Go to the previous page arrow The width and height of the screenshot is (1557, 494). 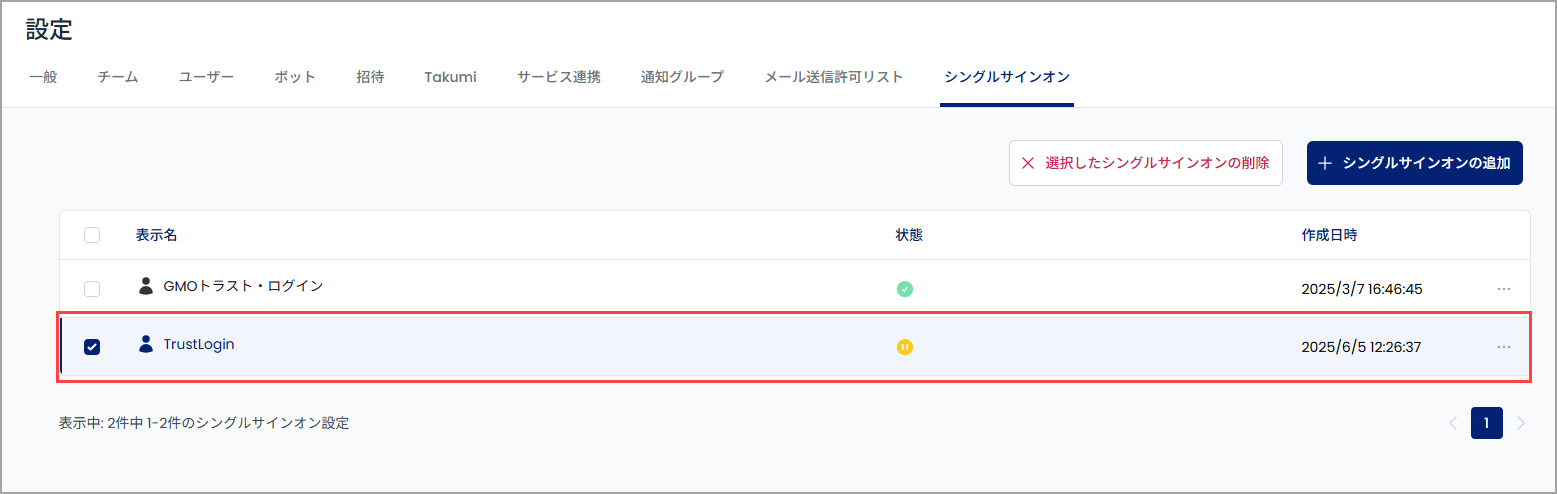pos(1453,423)
